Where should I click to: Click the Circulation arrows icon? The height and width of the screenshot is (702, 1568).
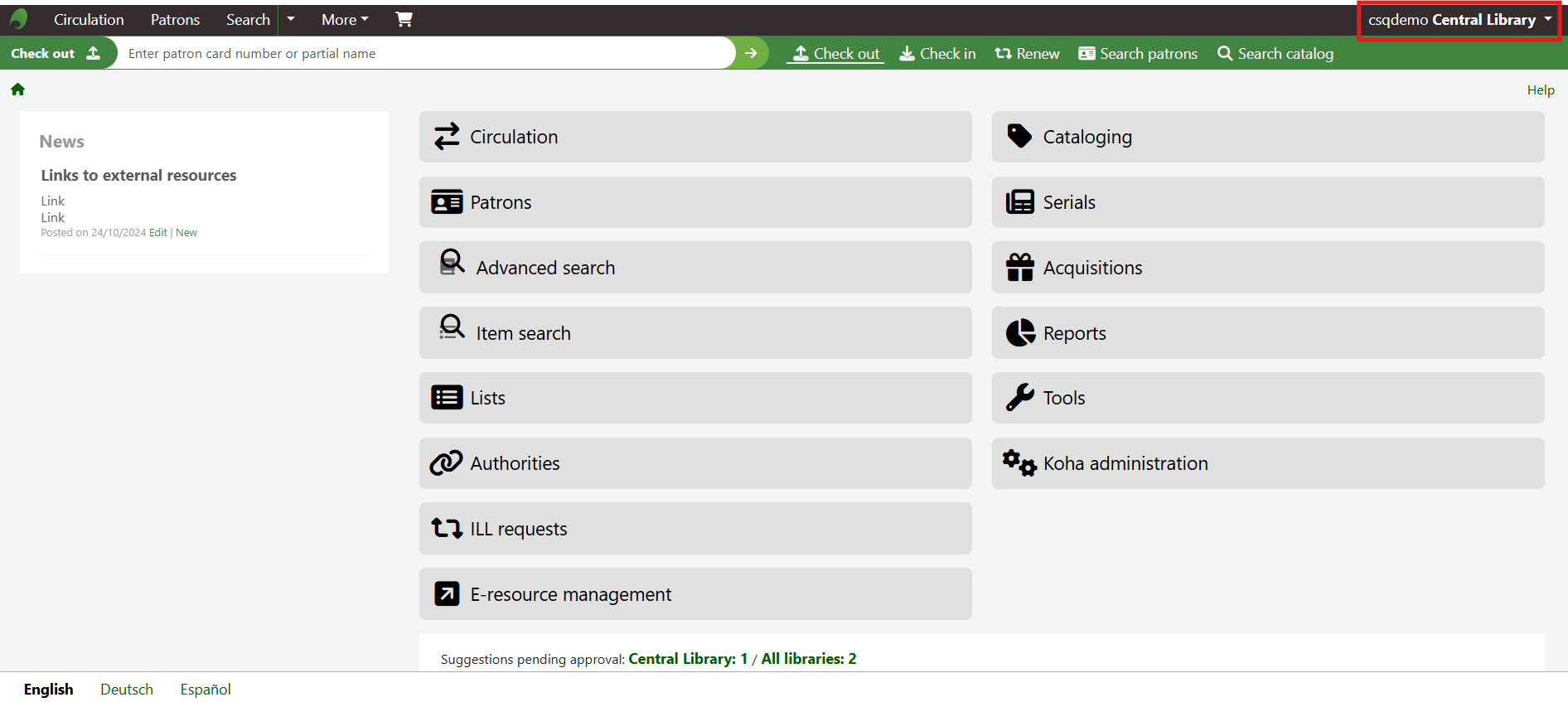coord(447,137)
